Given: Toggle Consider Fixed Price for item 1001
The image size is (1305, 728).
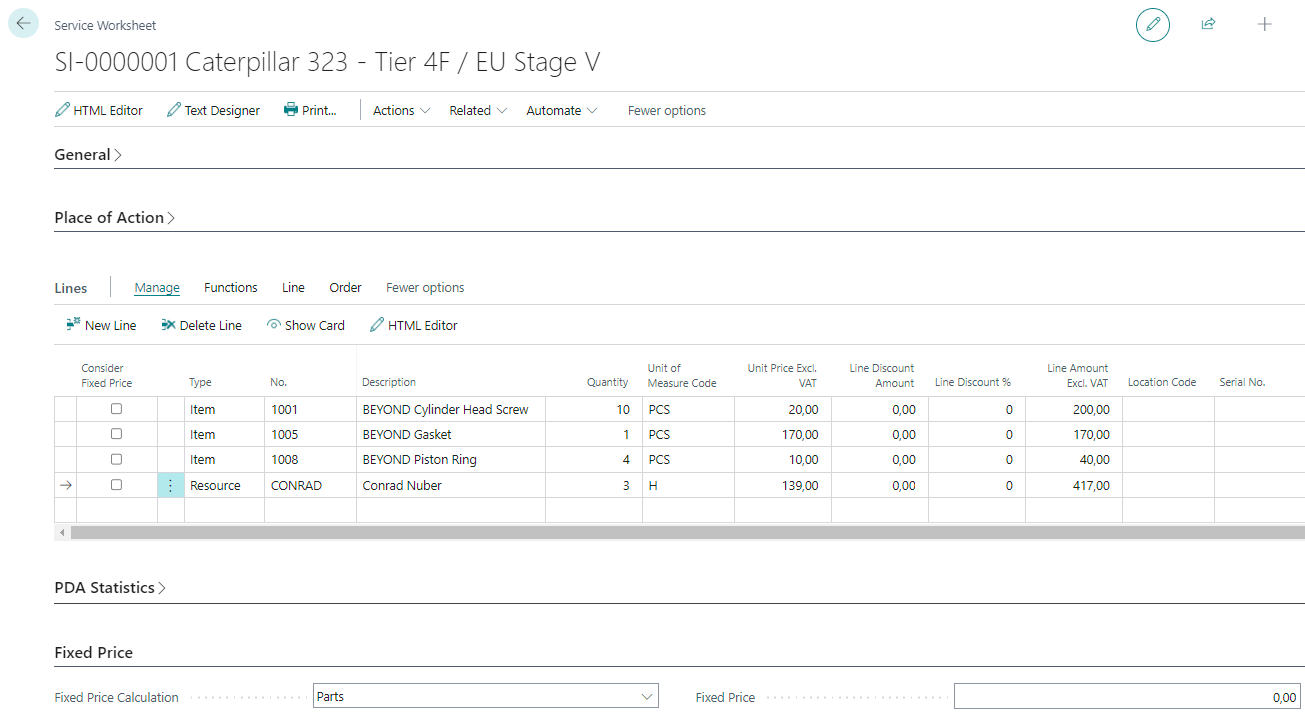Looking at the screenshot, I should [116, 409].
